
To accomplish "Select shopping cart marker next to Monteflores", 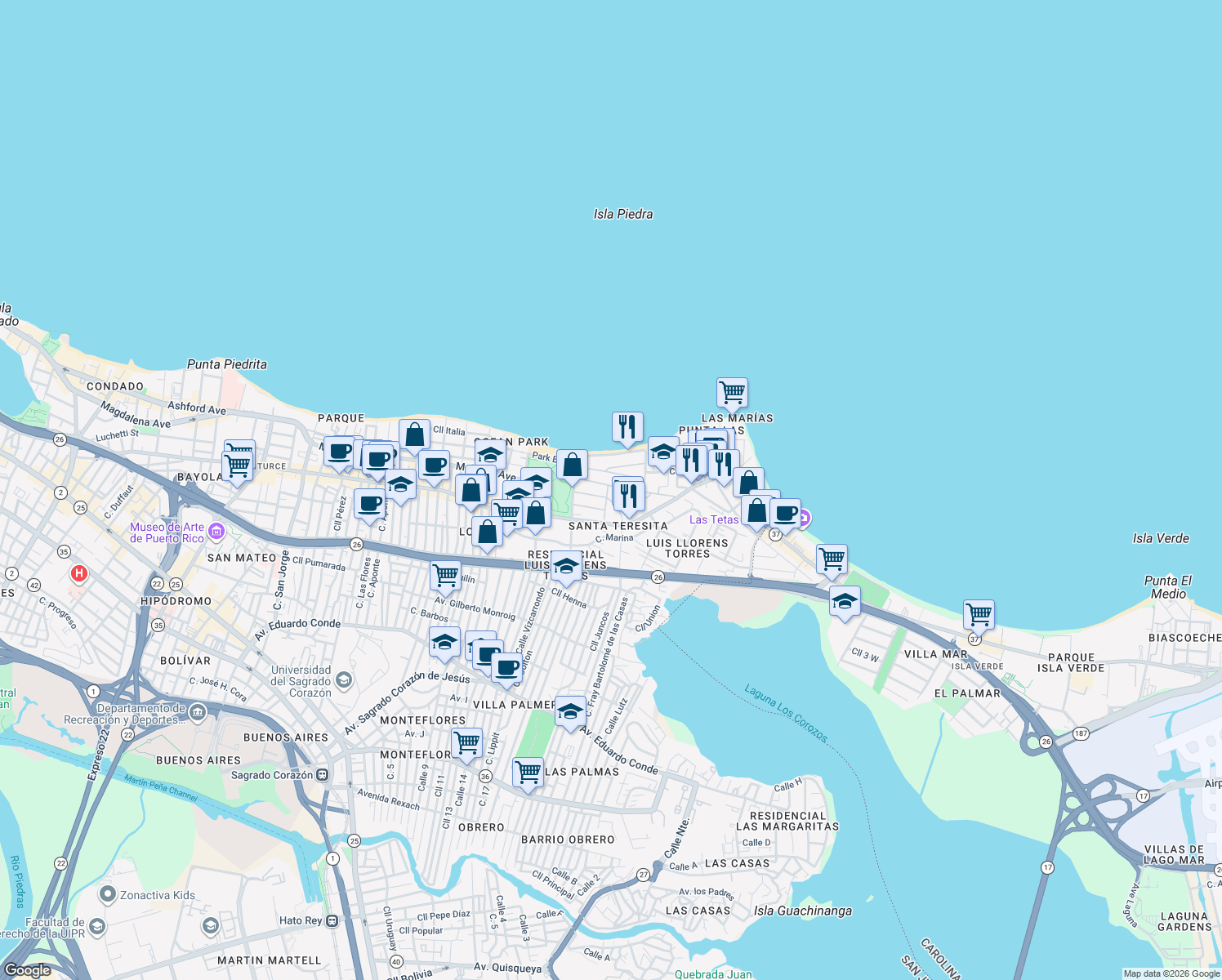I will 466,744.
